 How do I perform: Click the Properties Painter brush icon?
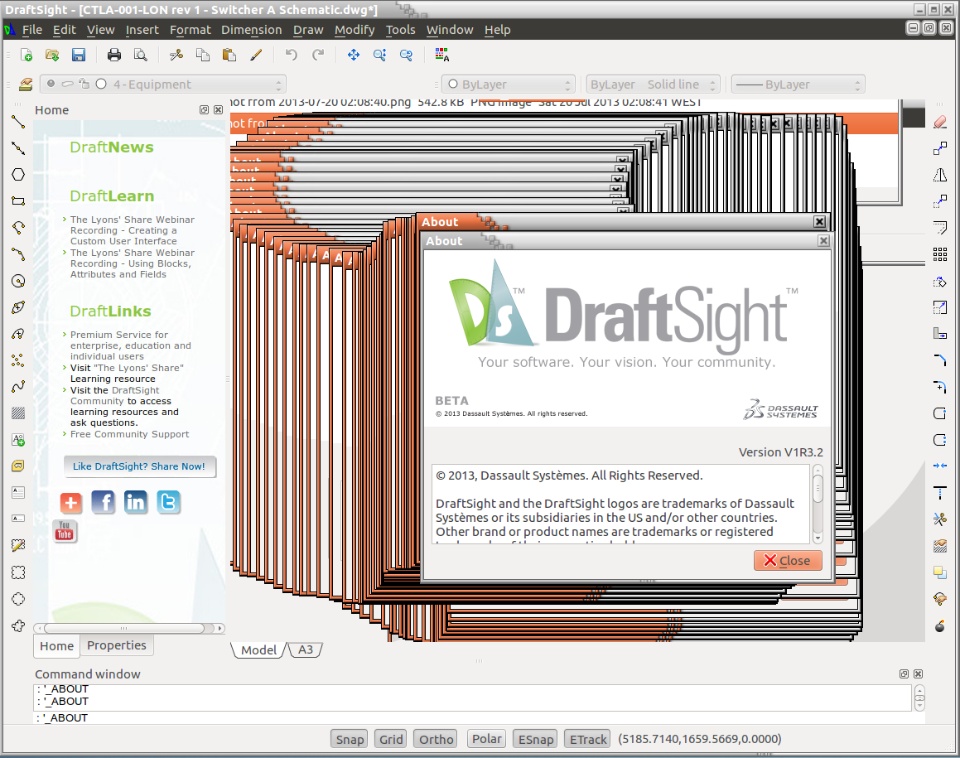[256, 55]
